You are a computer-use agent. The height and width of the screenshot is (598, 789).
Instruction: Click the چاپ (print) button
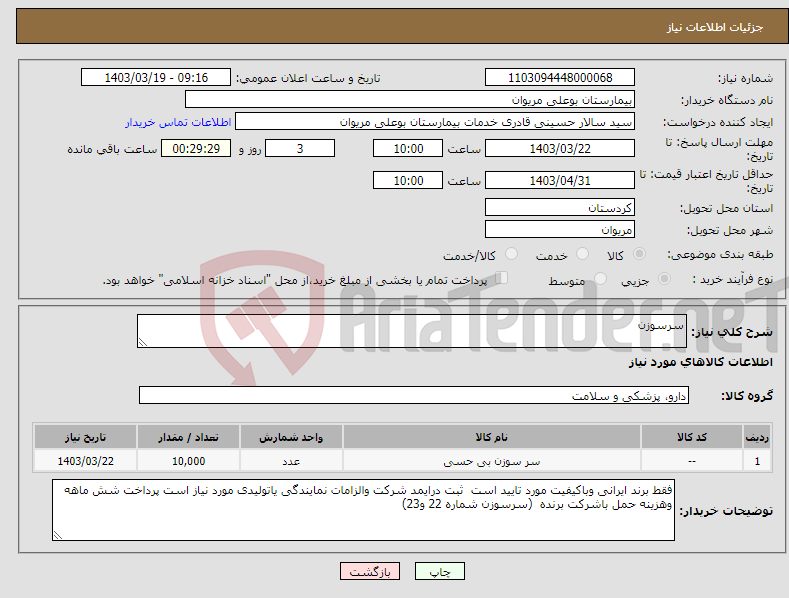click(x=439, y=571)
